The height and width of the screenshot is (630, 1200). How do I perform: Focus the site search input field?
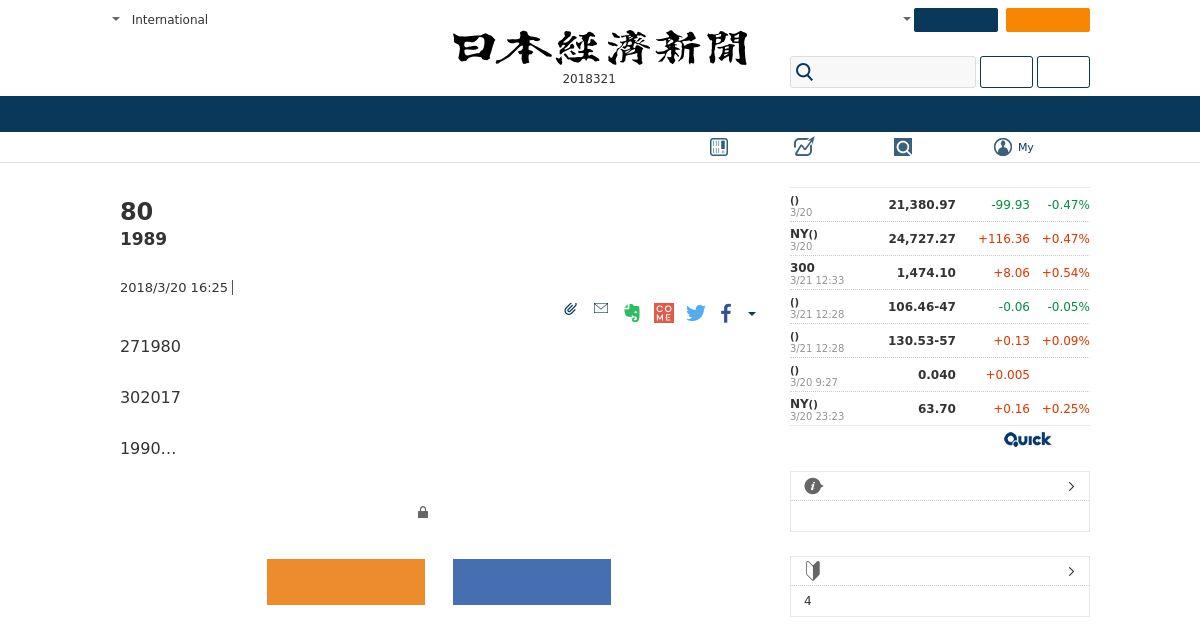(883, 72)
